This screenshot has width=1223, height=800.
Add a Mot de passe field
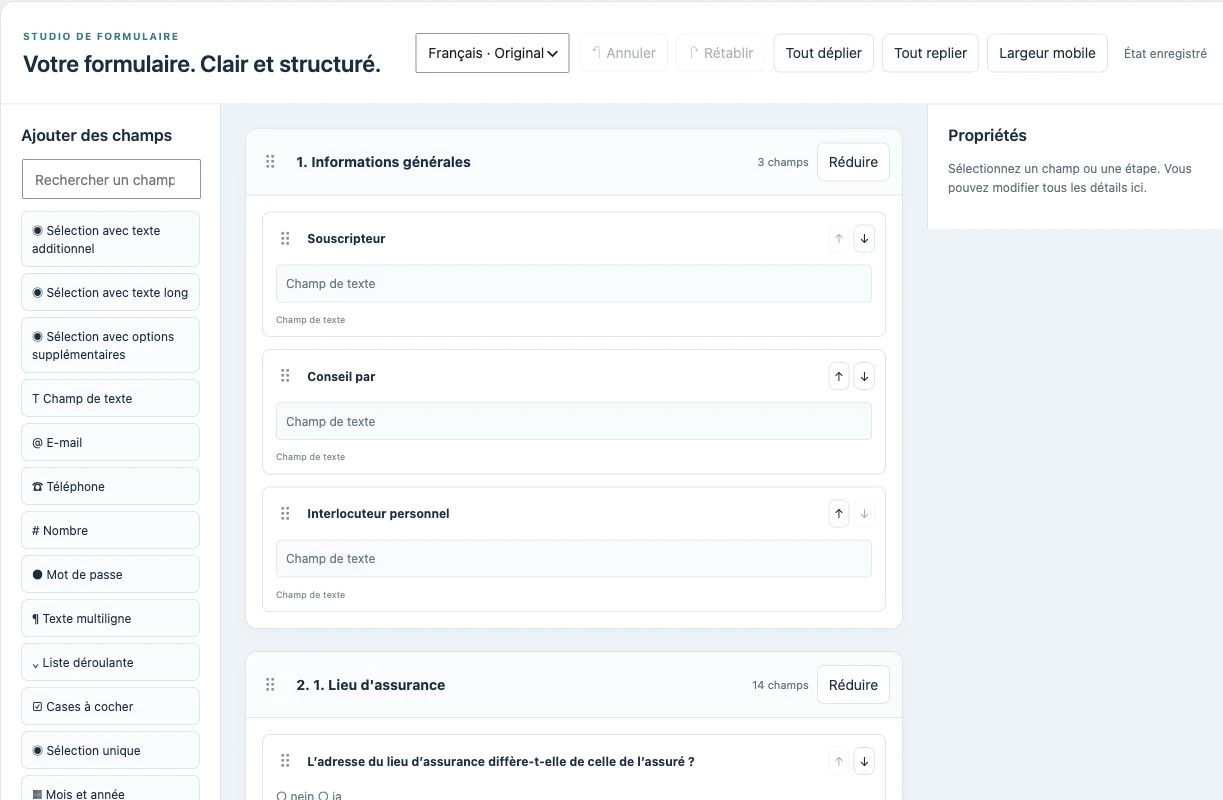pyautogui.click(x=110, y=574)
